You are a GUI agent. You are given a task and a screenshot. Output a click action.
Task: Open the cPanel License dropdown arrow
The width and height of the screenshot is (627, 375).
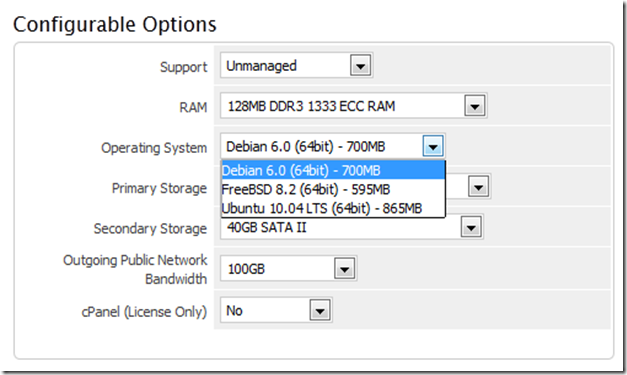(320, 311)
